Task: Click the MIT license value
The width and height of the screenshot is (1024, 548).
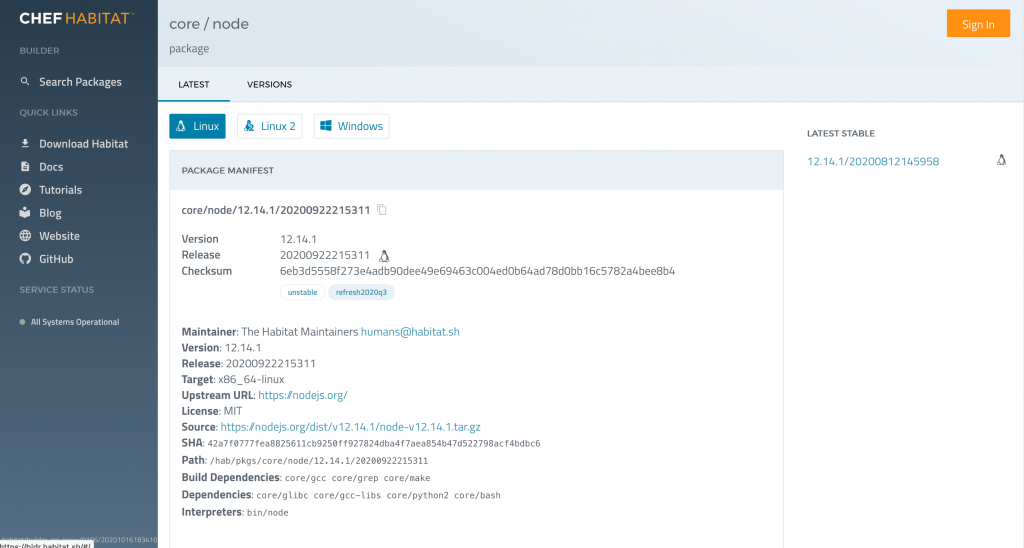Action: [x=232, y=411]
